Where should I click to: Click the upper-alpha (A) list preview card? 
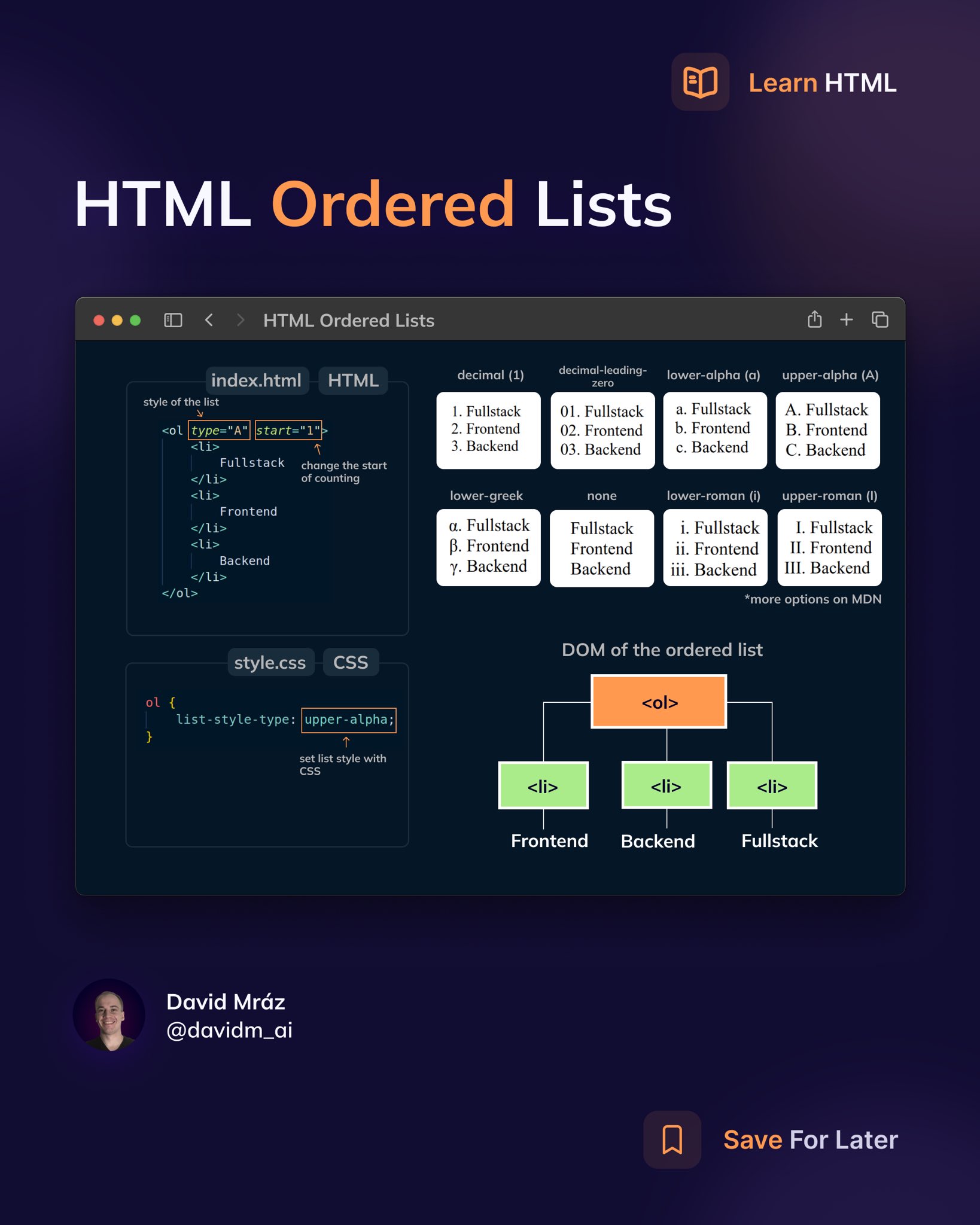pyautogui.click(x=827, y=430)
